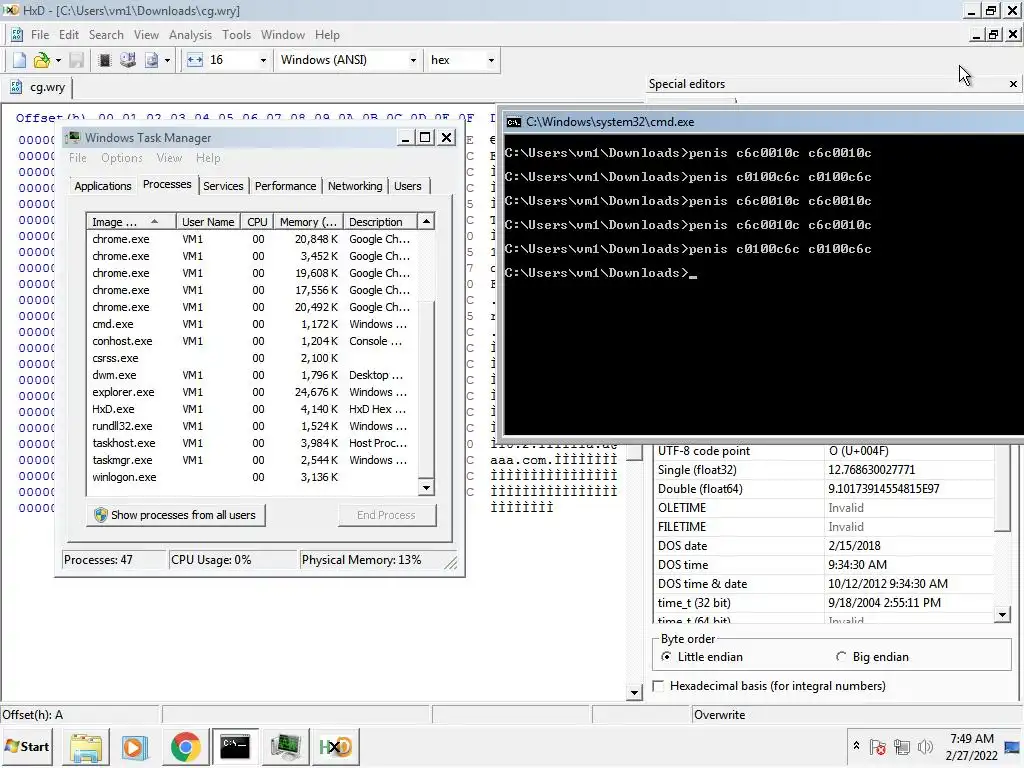Image resolution: width=1024 pixels, height=768 pixels.
Task: Switch to Task Manager Services tab
Action: point(223,186)
